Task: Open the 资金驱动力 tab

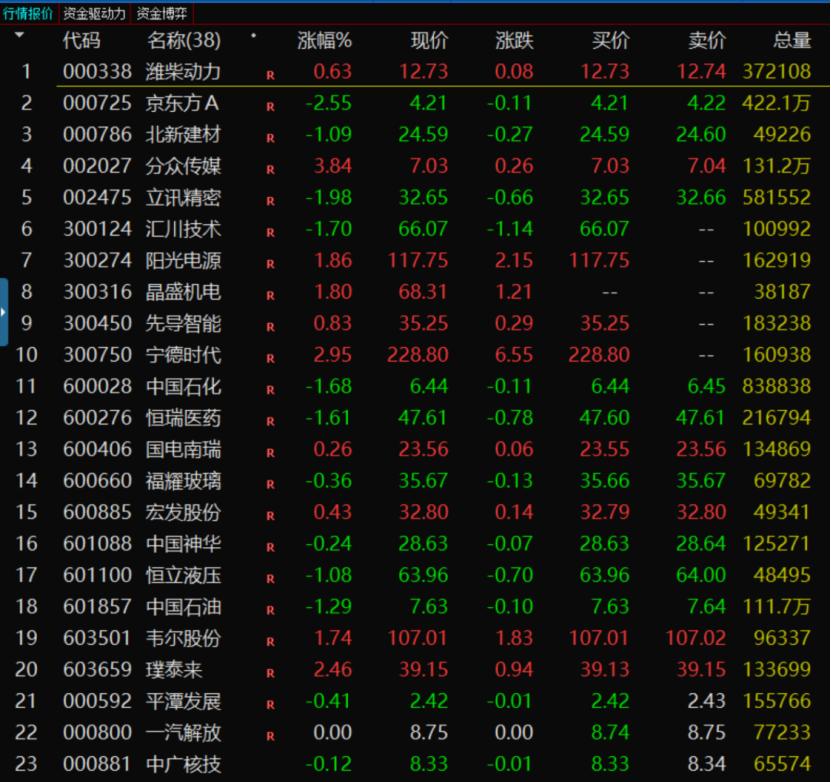Action: (x=94, y=13)
